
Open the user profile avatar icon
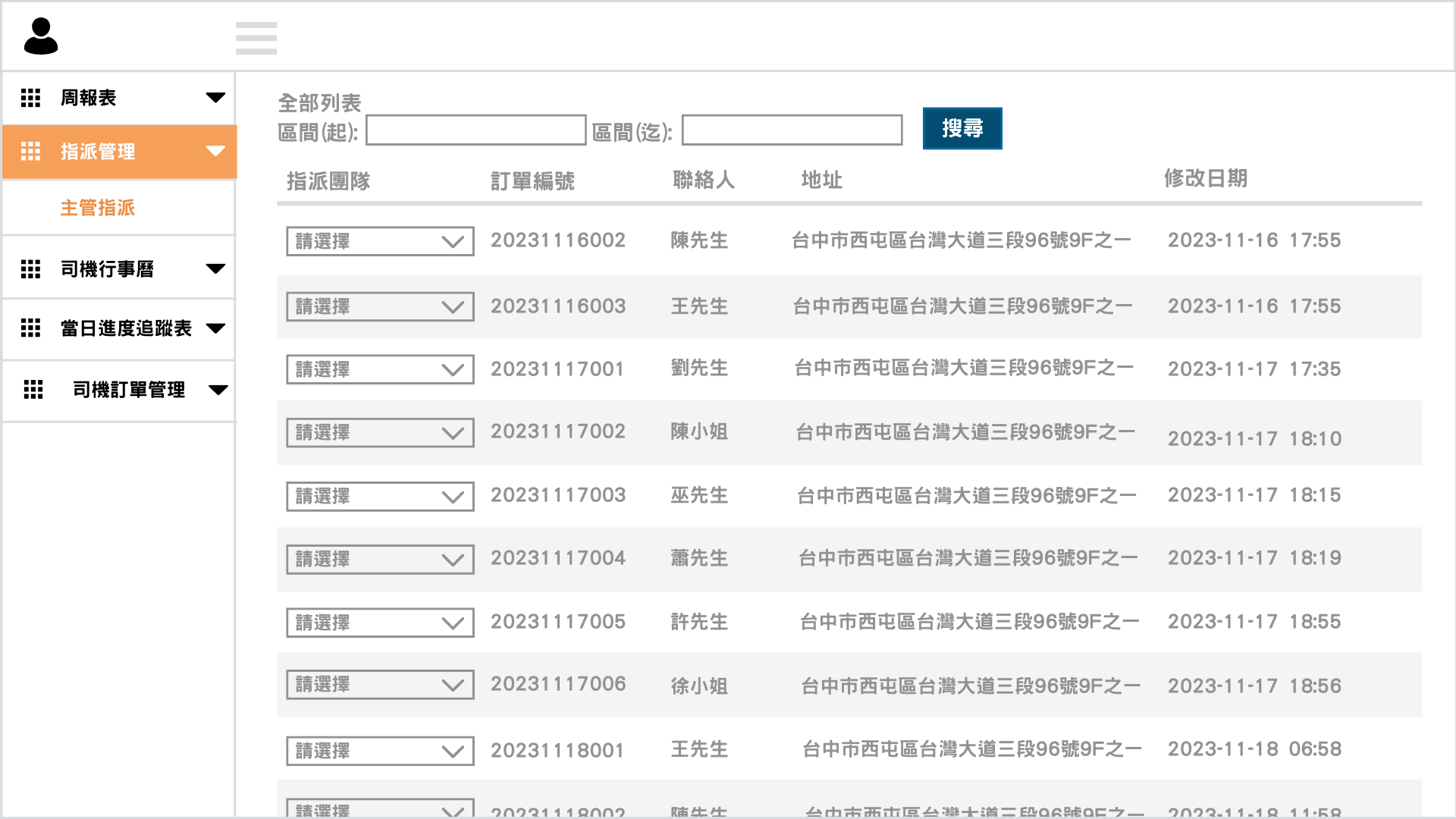41,36
